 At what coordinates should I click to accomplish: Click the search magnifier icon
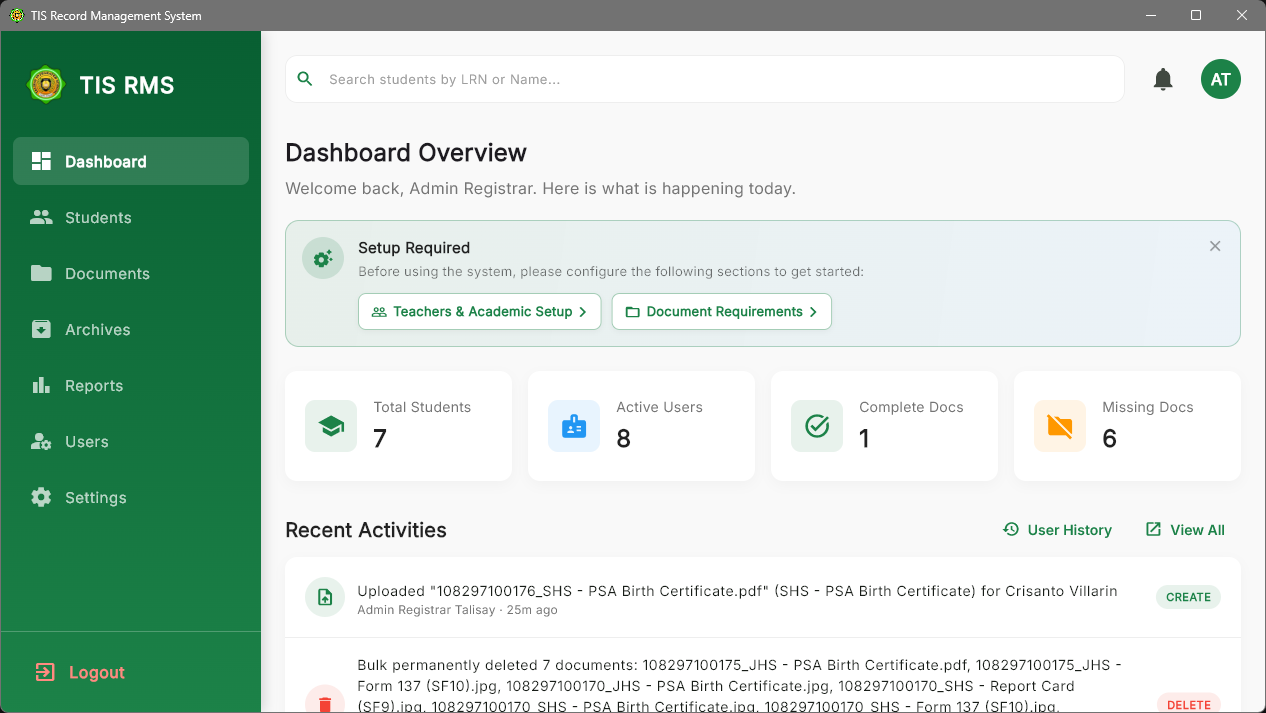306,79
